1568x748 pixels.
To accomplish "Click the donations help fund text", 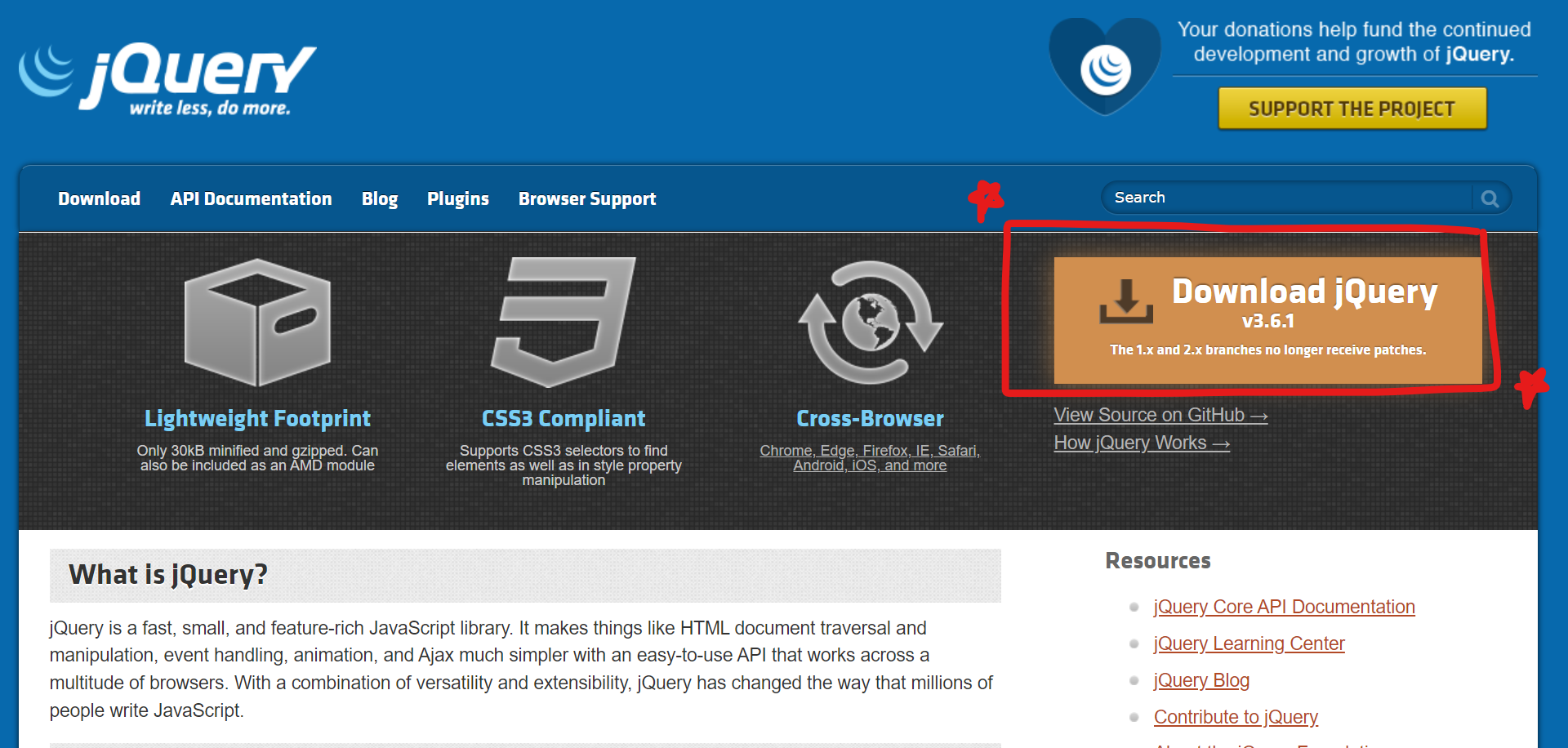I will (1354, 42).
